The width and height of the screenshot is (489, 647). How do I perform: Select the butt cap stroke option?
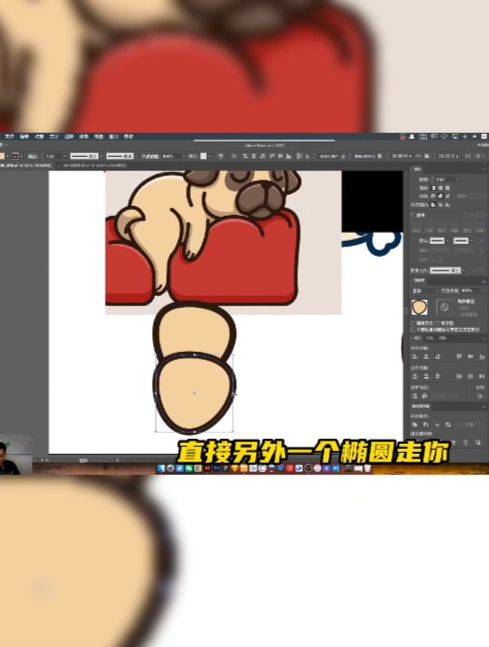[x=433, y=188]
